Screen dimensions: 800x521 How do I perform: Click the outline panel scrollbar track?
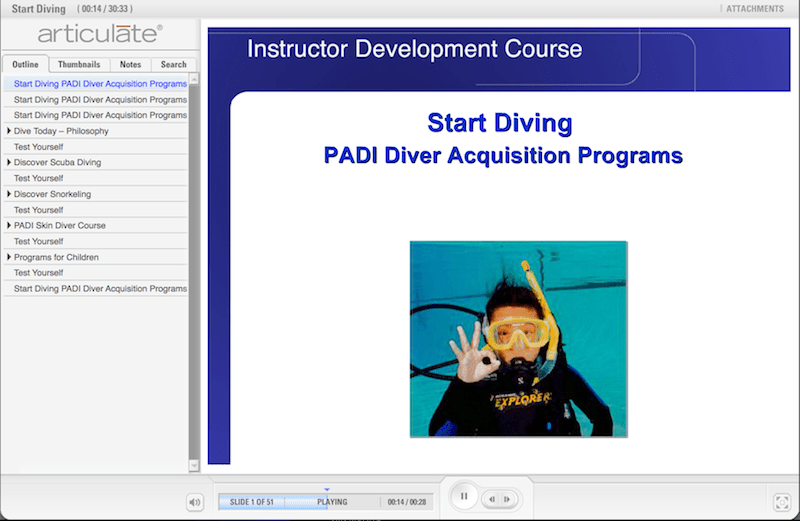coord(194,272)
